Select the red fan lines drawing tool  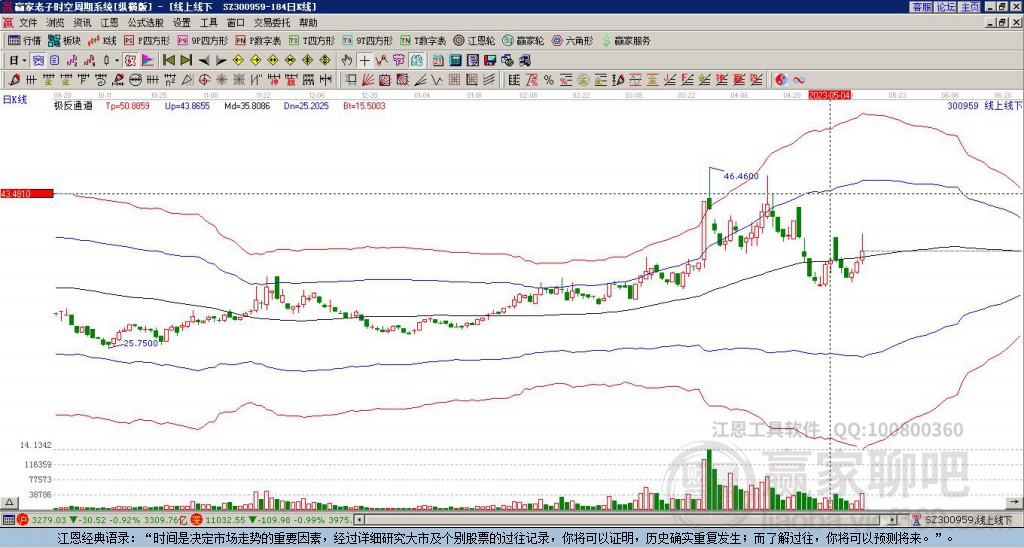(367, 80)
